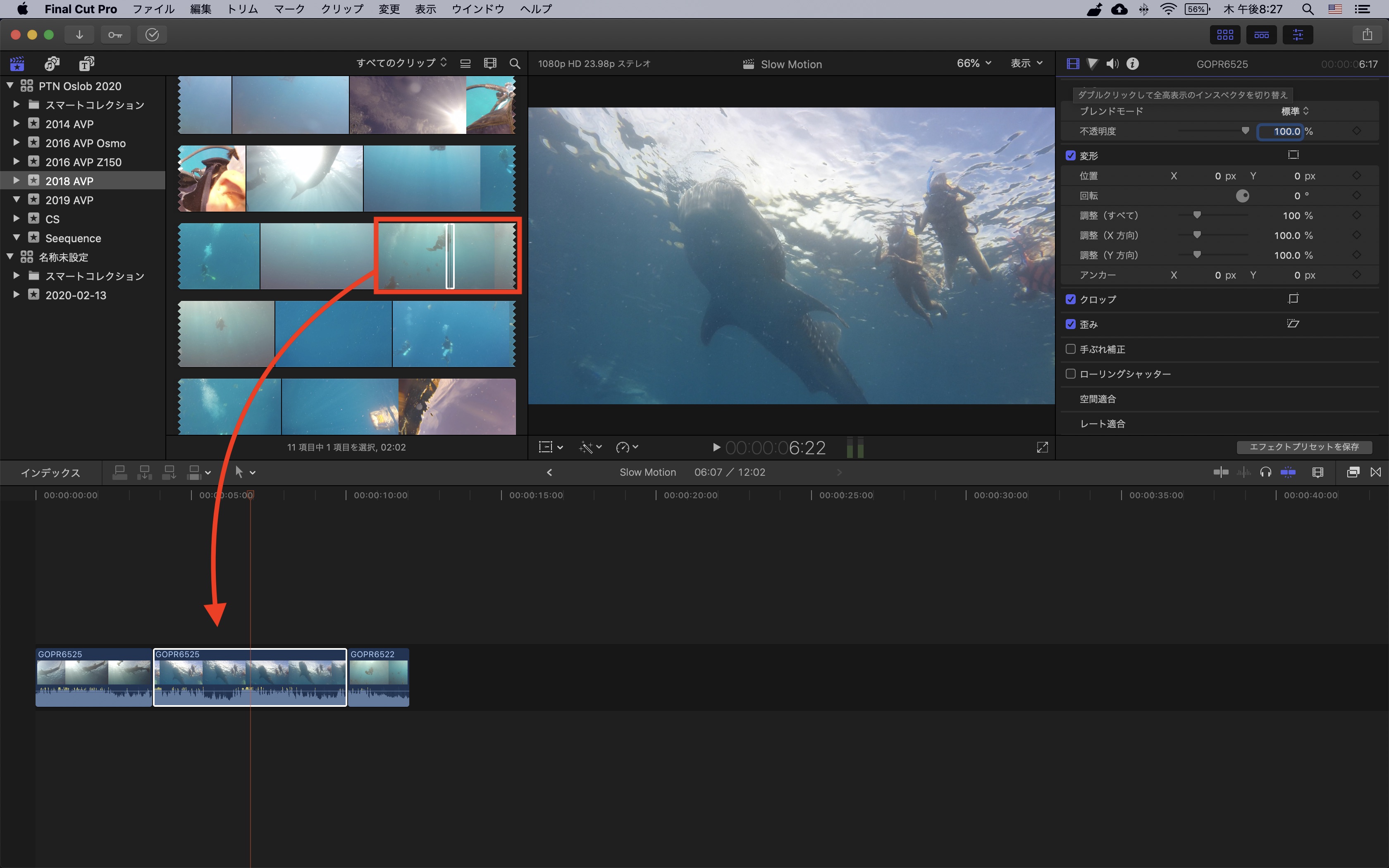Click the browser search magnifier icon
The height and width of the screenshot is (868, 1389).
click(x=515, y=64)
